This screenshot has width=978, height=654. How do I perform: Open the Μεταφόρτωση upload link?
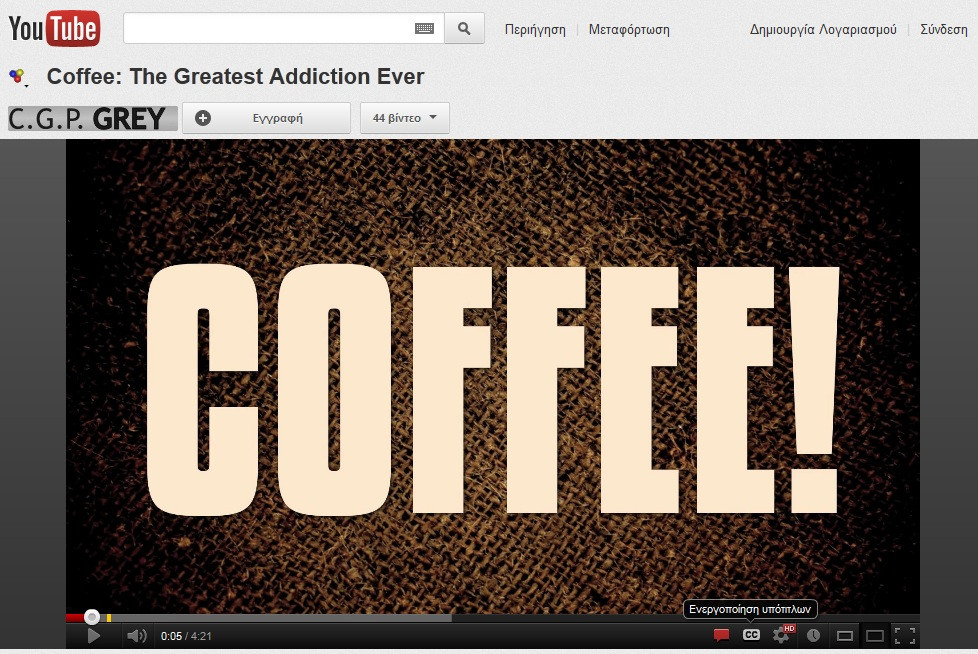[629, 29]
